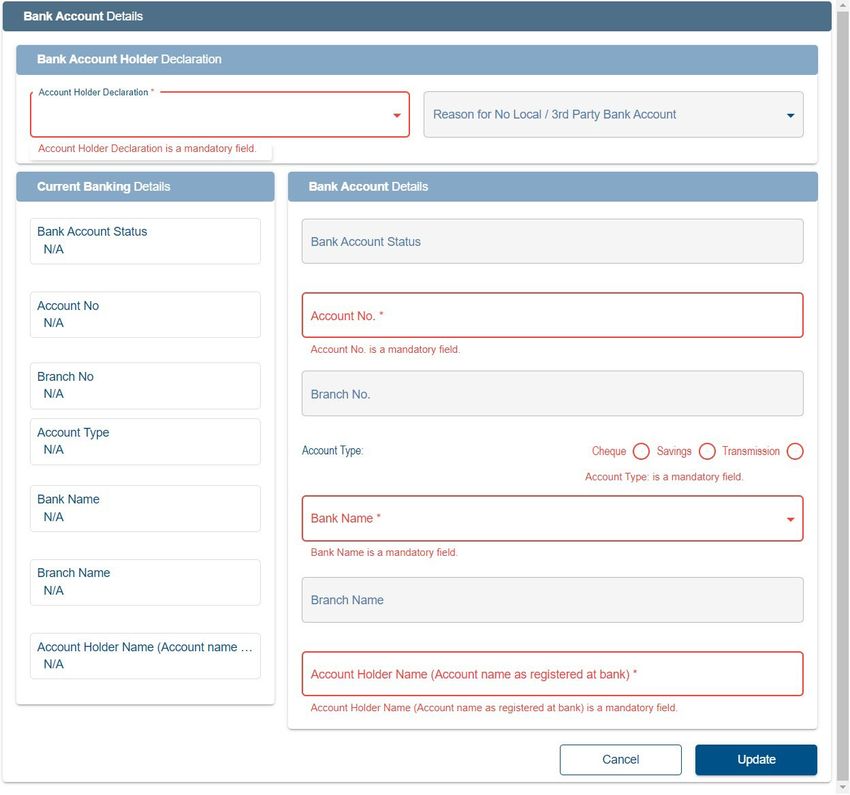
Task: Click the Branch No. field
Action: 552,394
